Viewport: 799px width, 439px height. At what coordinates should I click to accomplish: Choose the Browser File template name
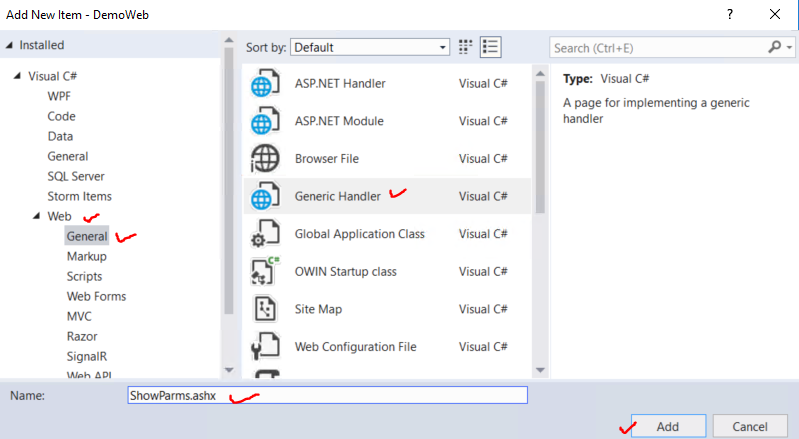tap(327, 158)
